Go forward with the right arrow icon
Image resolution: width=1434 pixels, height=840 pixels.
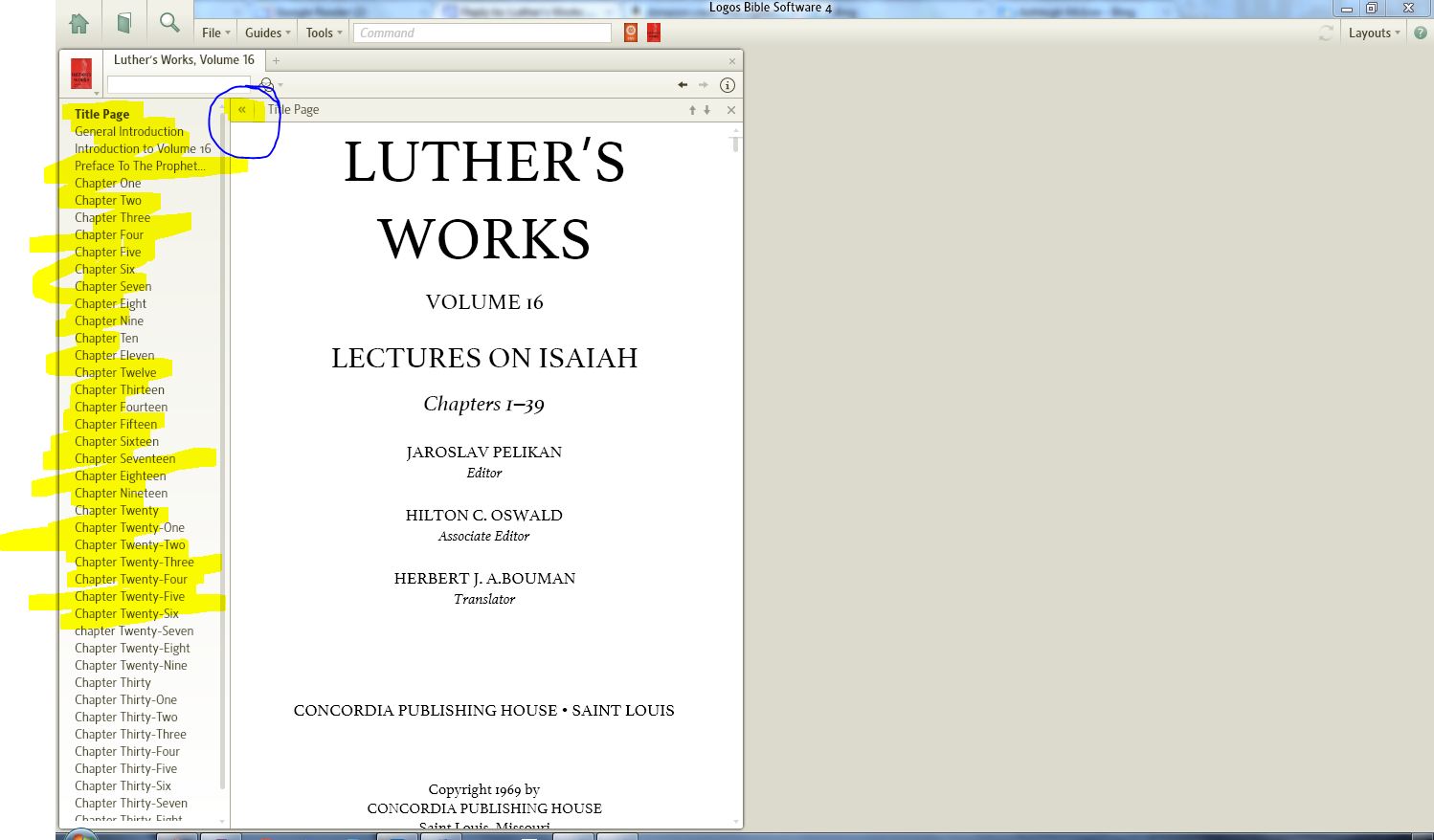[704, 84]
